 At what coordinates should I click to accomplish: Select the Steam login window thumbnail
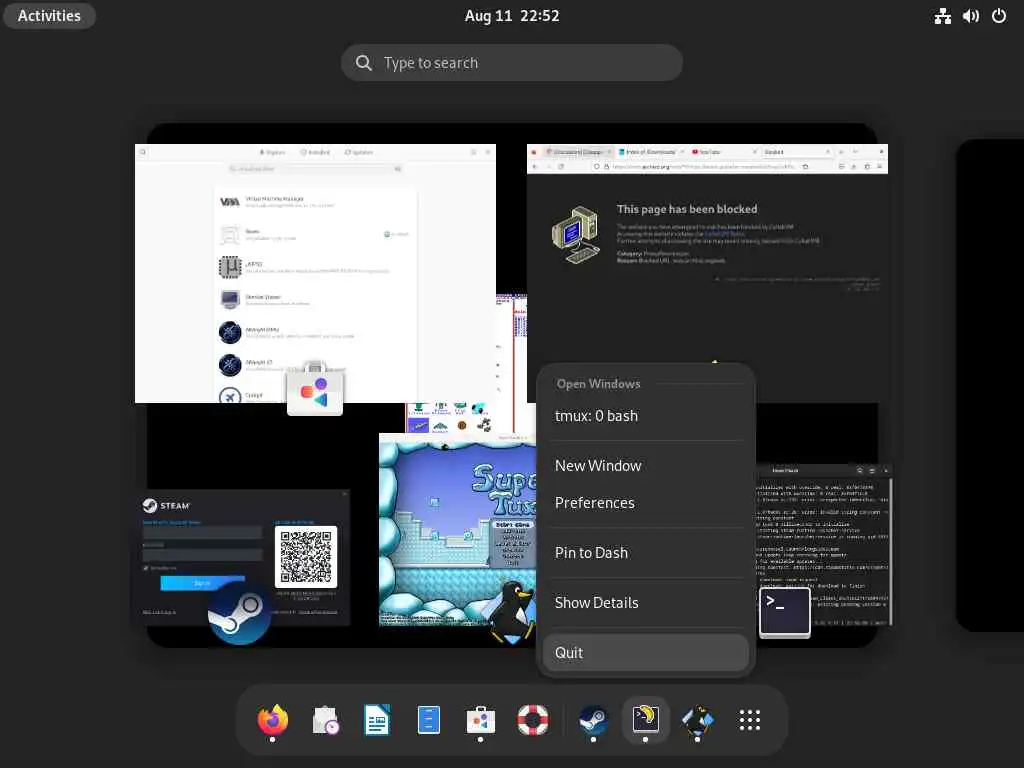point(242,558)
